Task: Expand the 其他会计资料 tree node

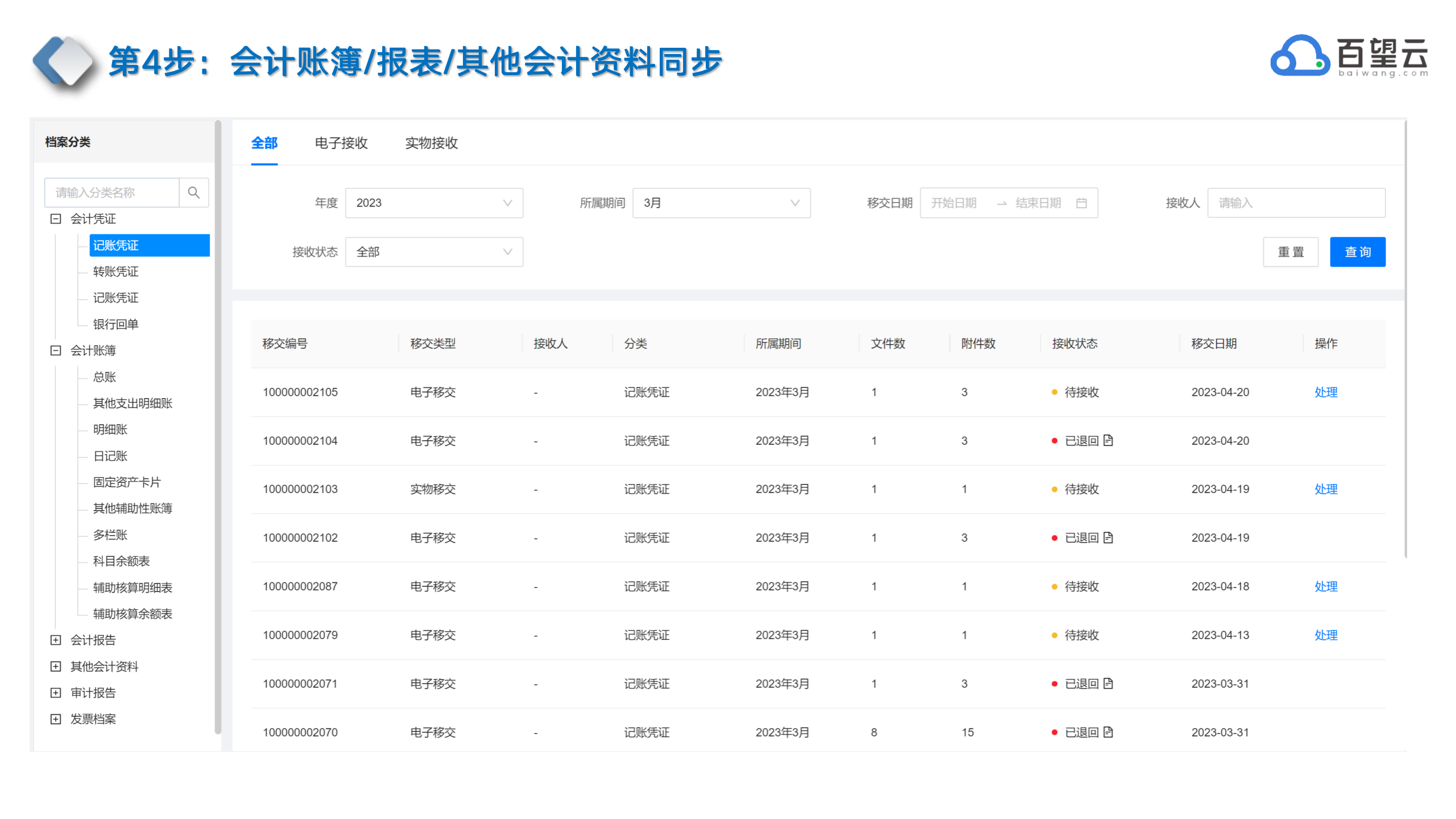Action: [x=56, y=666]
